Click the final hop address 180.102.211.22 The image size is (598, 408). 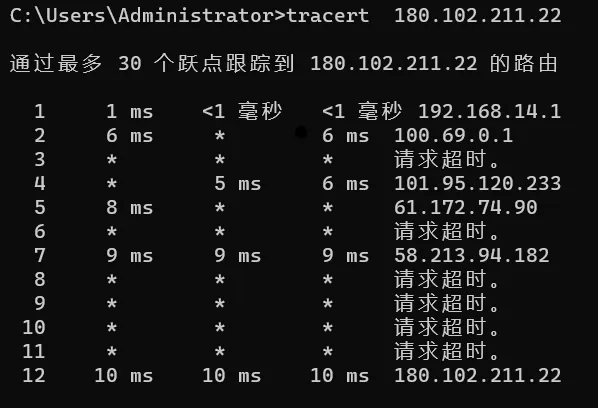click(477, 376)
